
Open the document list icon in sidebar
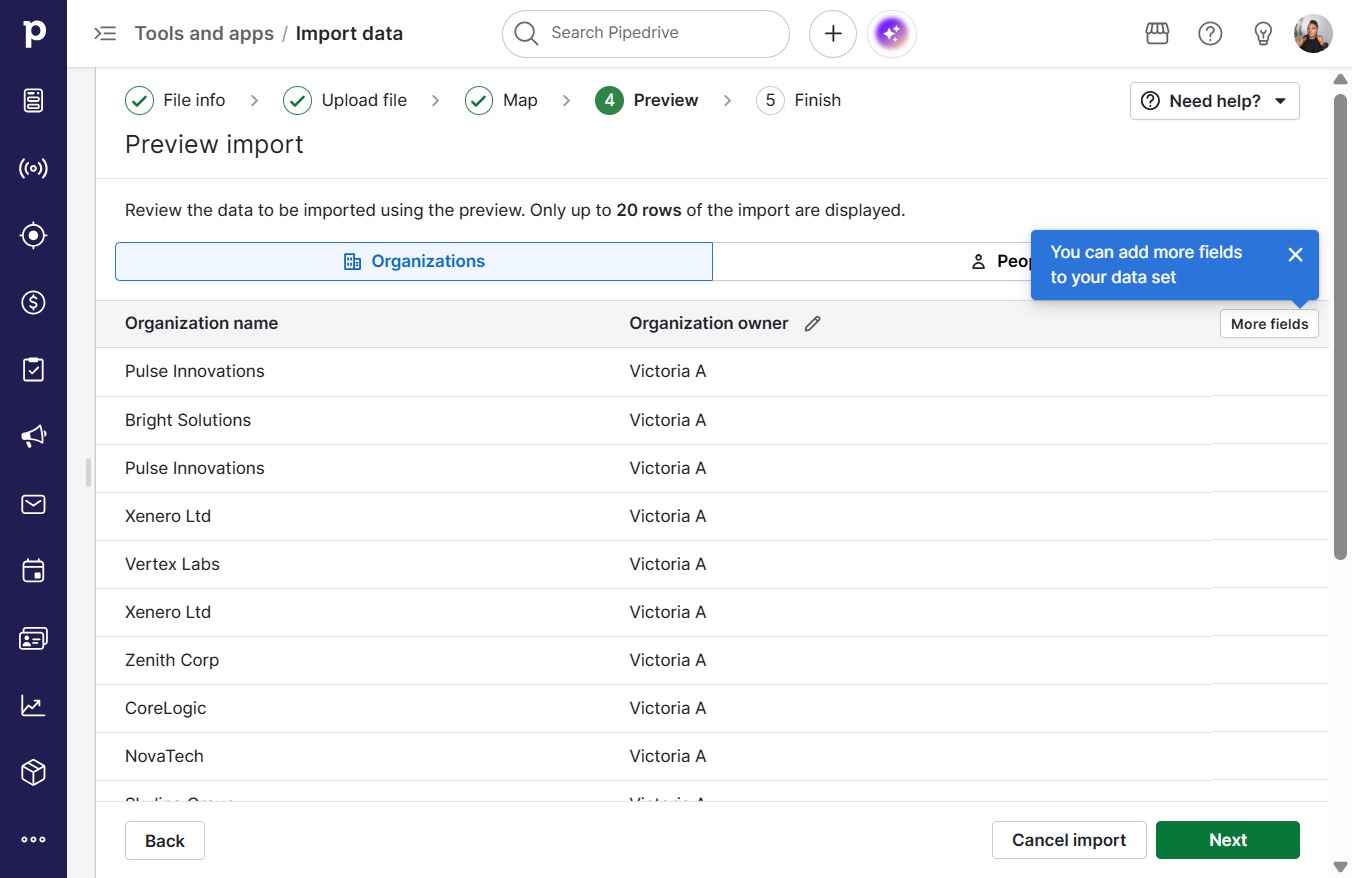[34, 101]
